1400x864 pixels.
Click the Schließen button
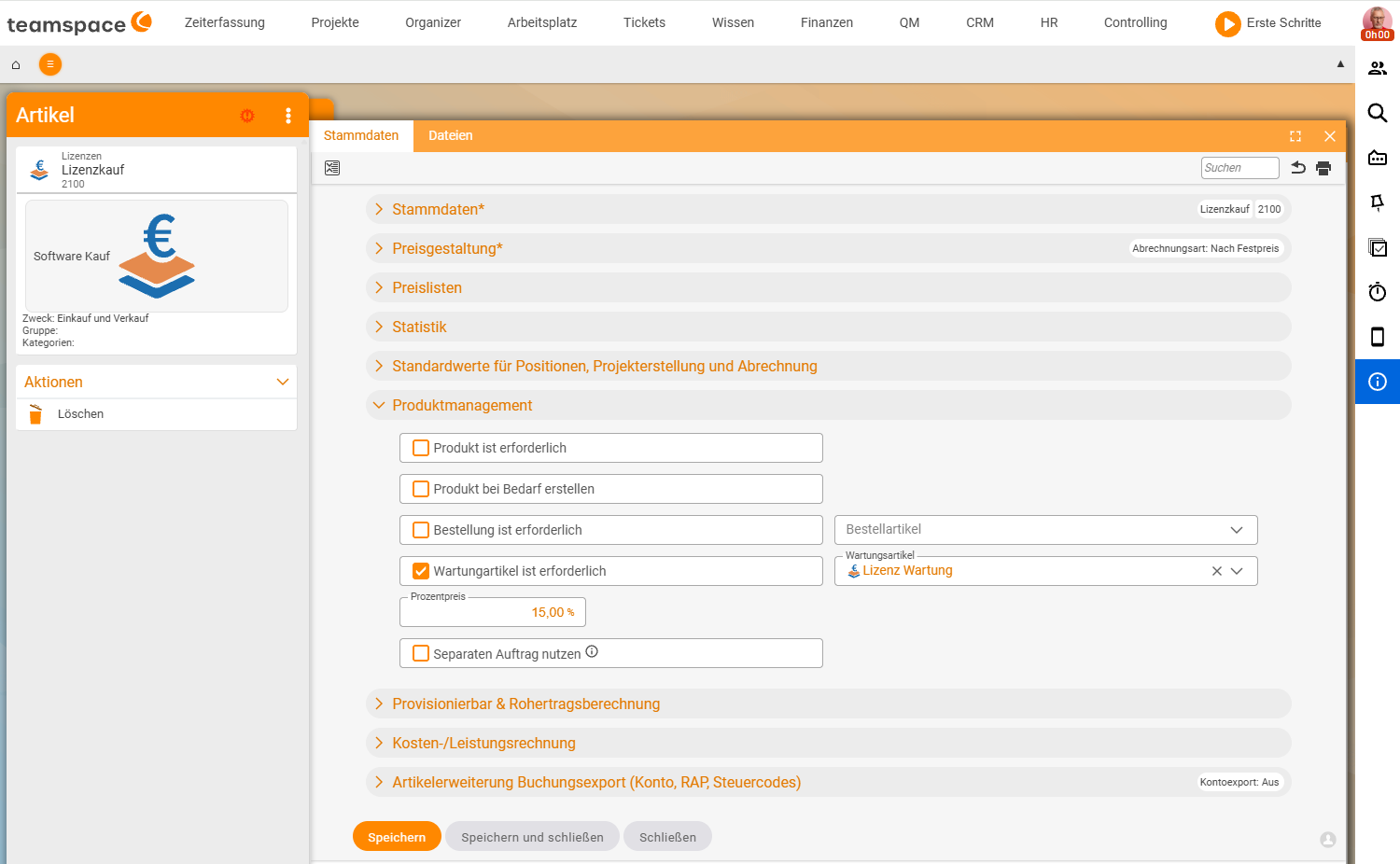[667, 837]
